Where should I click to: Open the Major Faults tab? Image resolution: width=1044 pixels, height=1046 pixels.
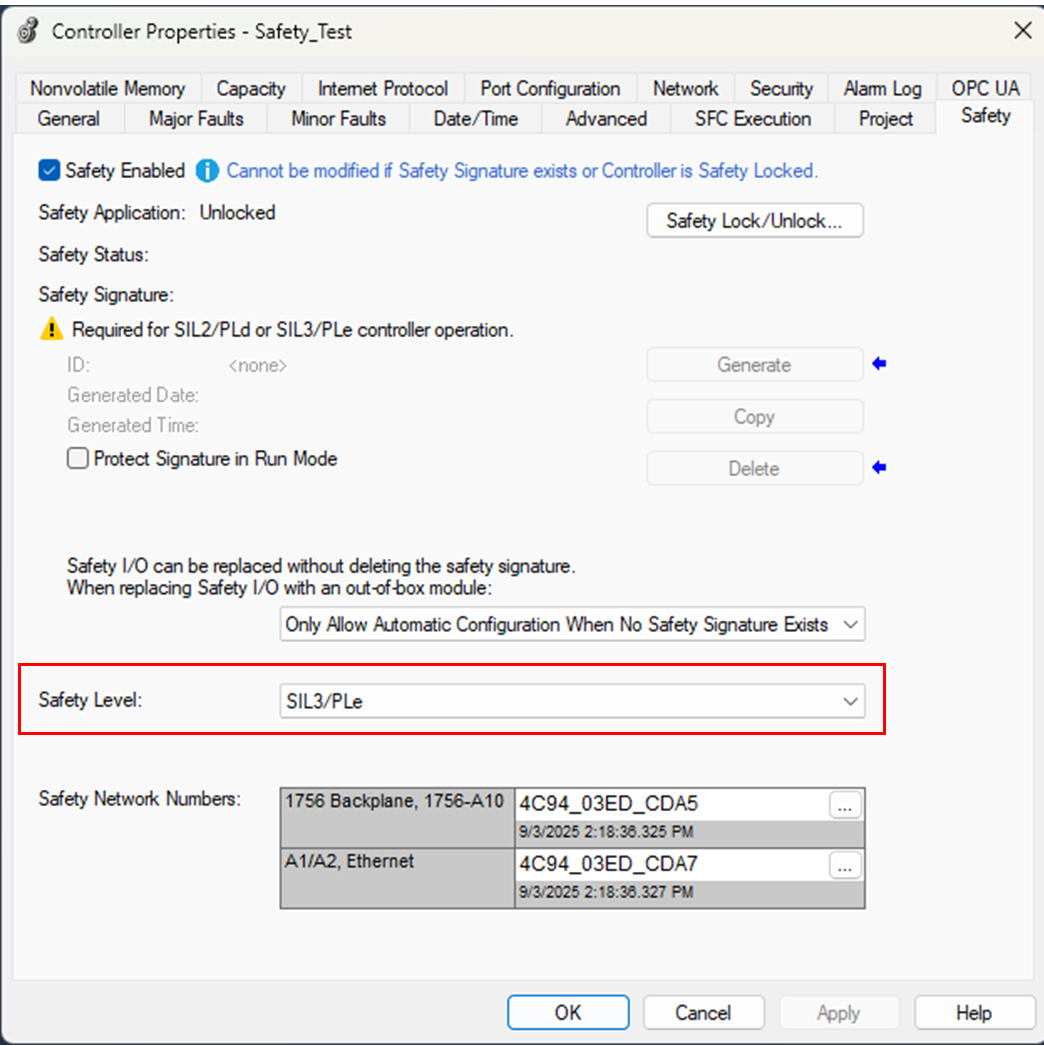coord(196,119)
